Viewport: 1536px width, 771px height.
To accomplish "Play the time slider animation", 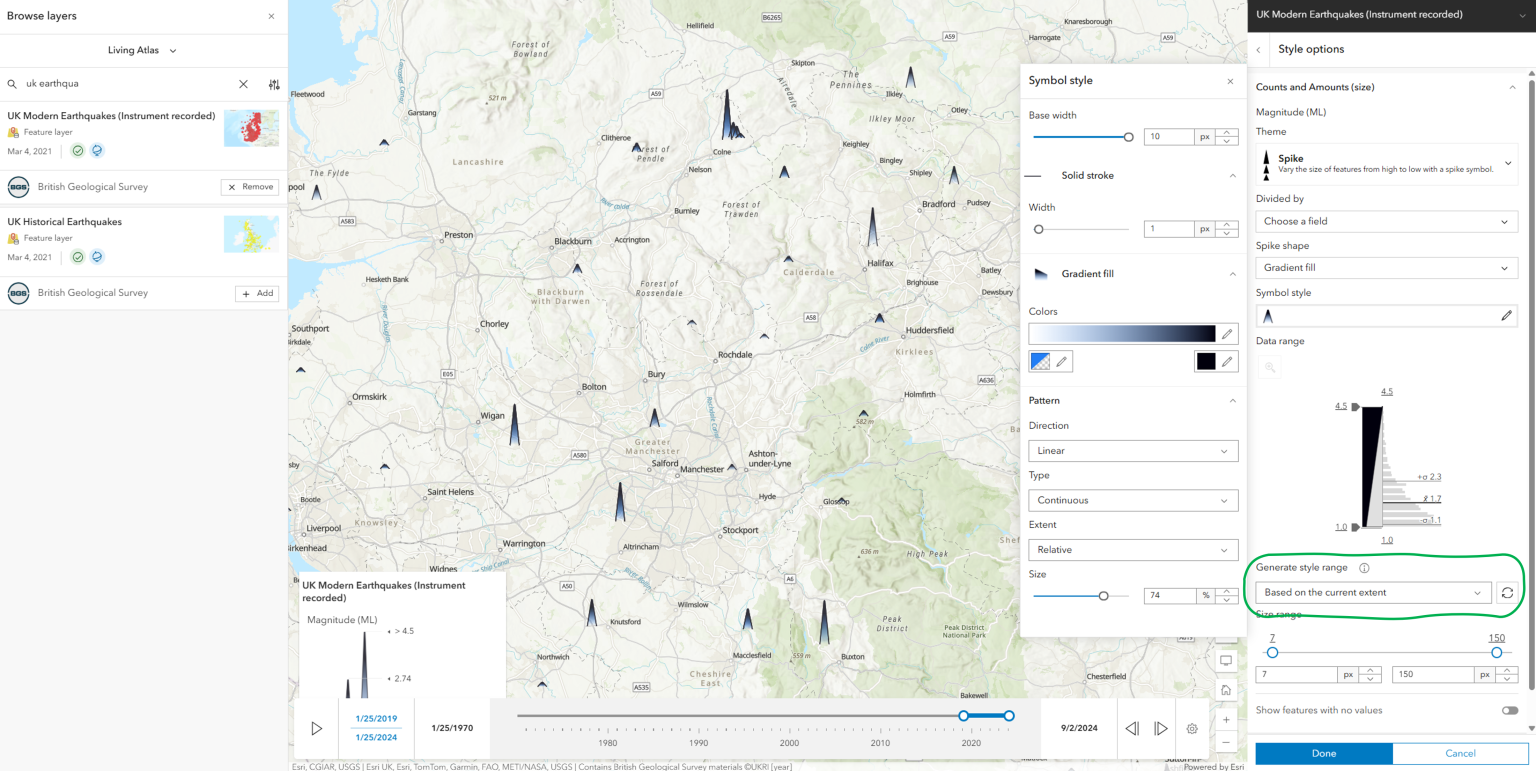I will (317, 728).
